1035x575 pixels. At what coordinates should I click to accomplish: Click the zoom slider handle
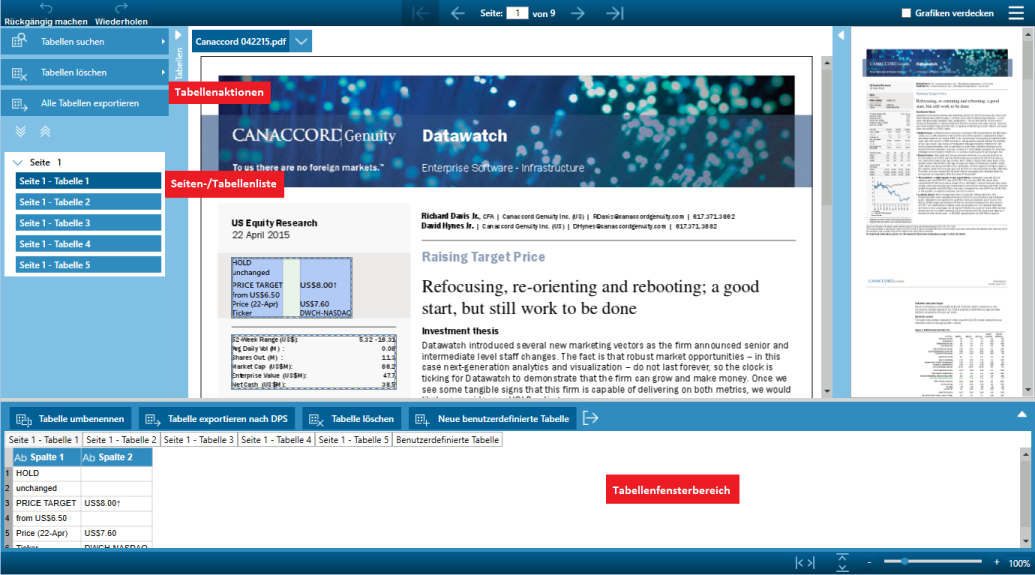[904, 563]
